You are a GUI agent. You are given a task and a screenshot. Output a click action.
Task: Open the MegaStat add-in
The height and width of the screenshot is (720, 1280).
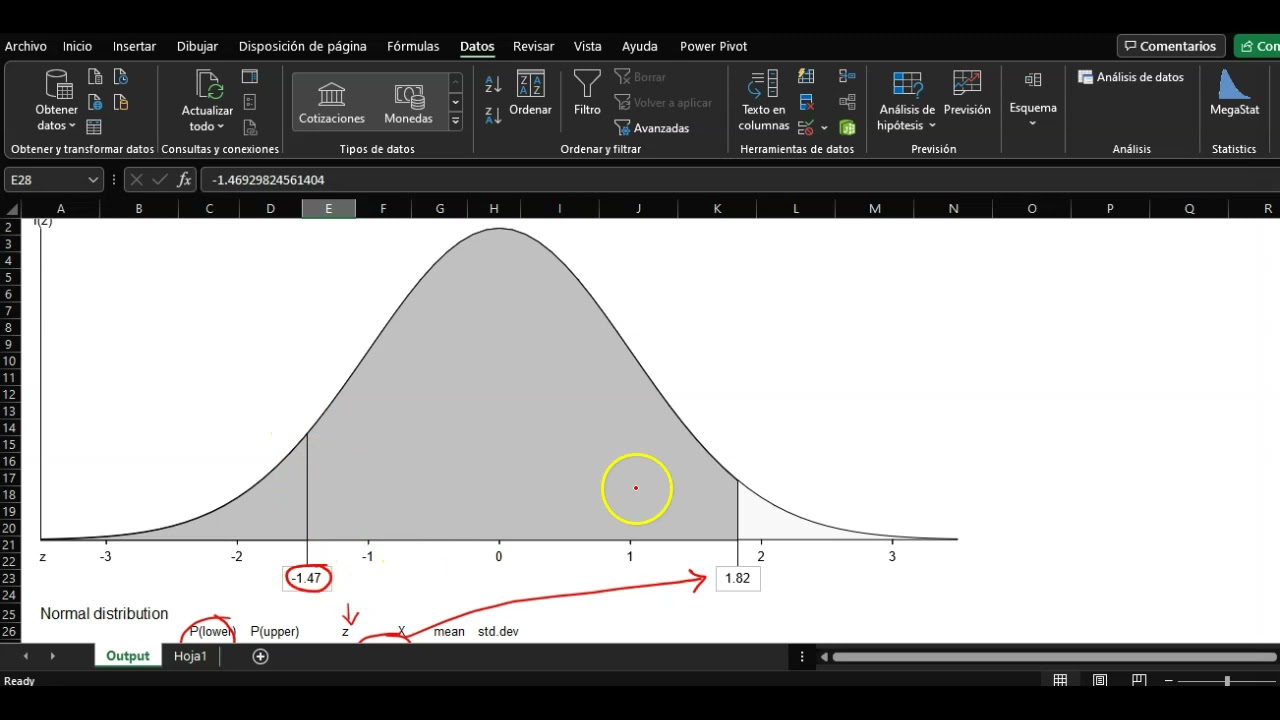tap(1234, 94)
